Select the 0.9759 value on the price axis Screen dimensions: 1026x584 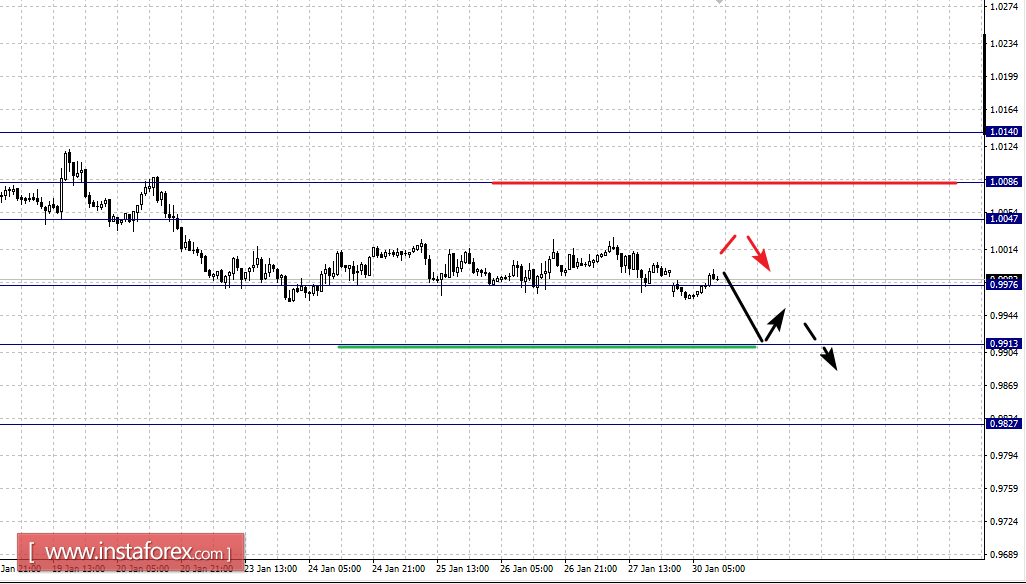click(1004, 489)
